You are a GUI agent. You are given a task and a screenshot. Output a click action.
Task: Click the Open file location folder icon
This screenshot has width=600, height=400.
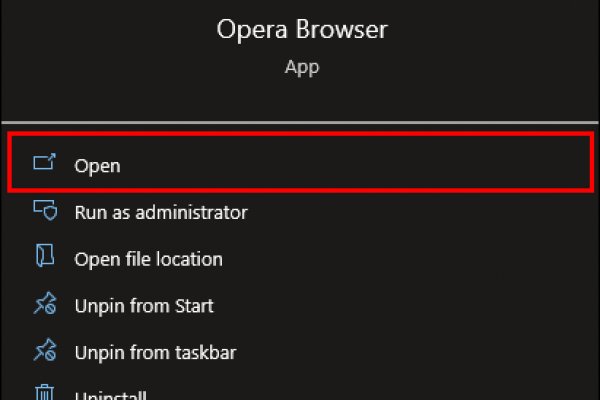(45, 258)
